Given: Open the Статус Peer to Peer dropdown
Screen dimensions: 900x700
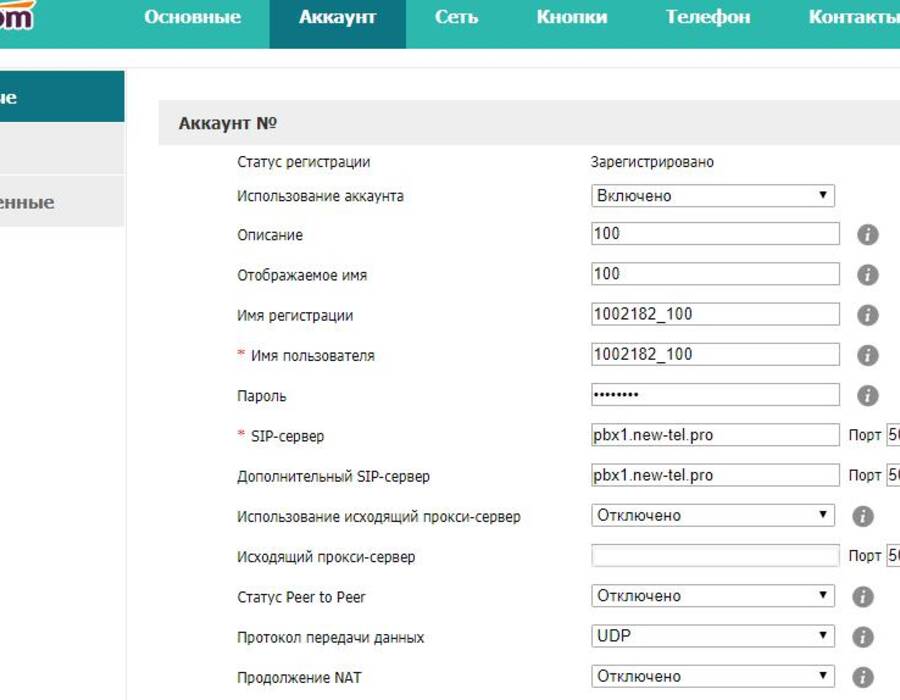Looking at the screenshot, I should click(712, 596).
